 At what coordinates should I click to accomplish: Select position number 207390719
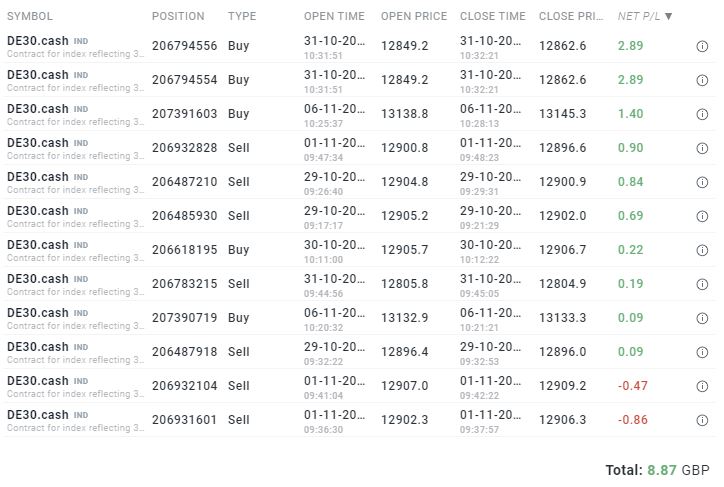(x=184, y=318)
